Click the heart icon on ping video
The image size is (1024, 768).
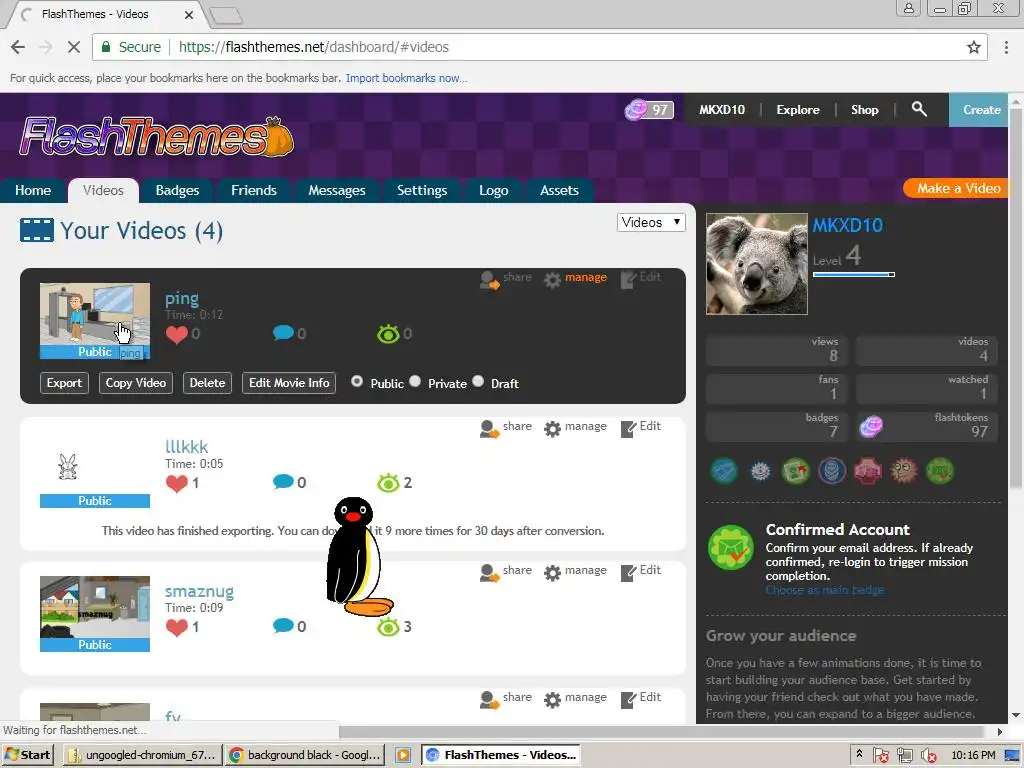point(176,334)
